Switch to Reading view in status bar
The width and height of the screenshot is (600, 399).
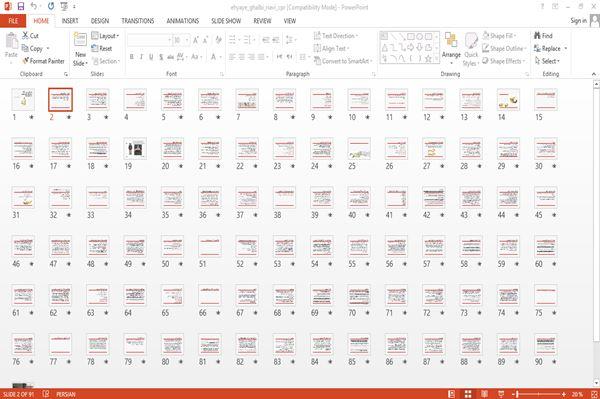(x=484, y=394)
